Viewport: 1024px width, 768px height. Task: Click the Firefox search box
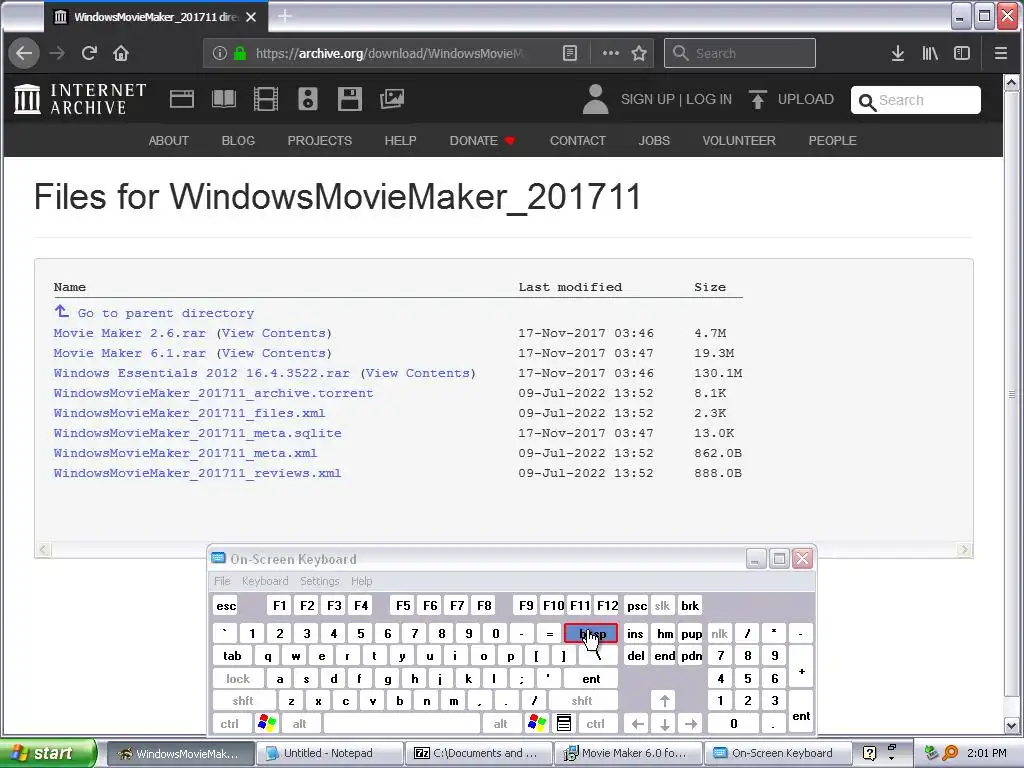coord(740,53)
